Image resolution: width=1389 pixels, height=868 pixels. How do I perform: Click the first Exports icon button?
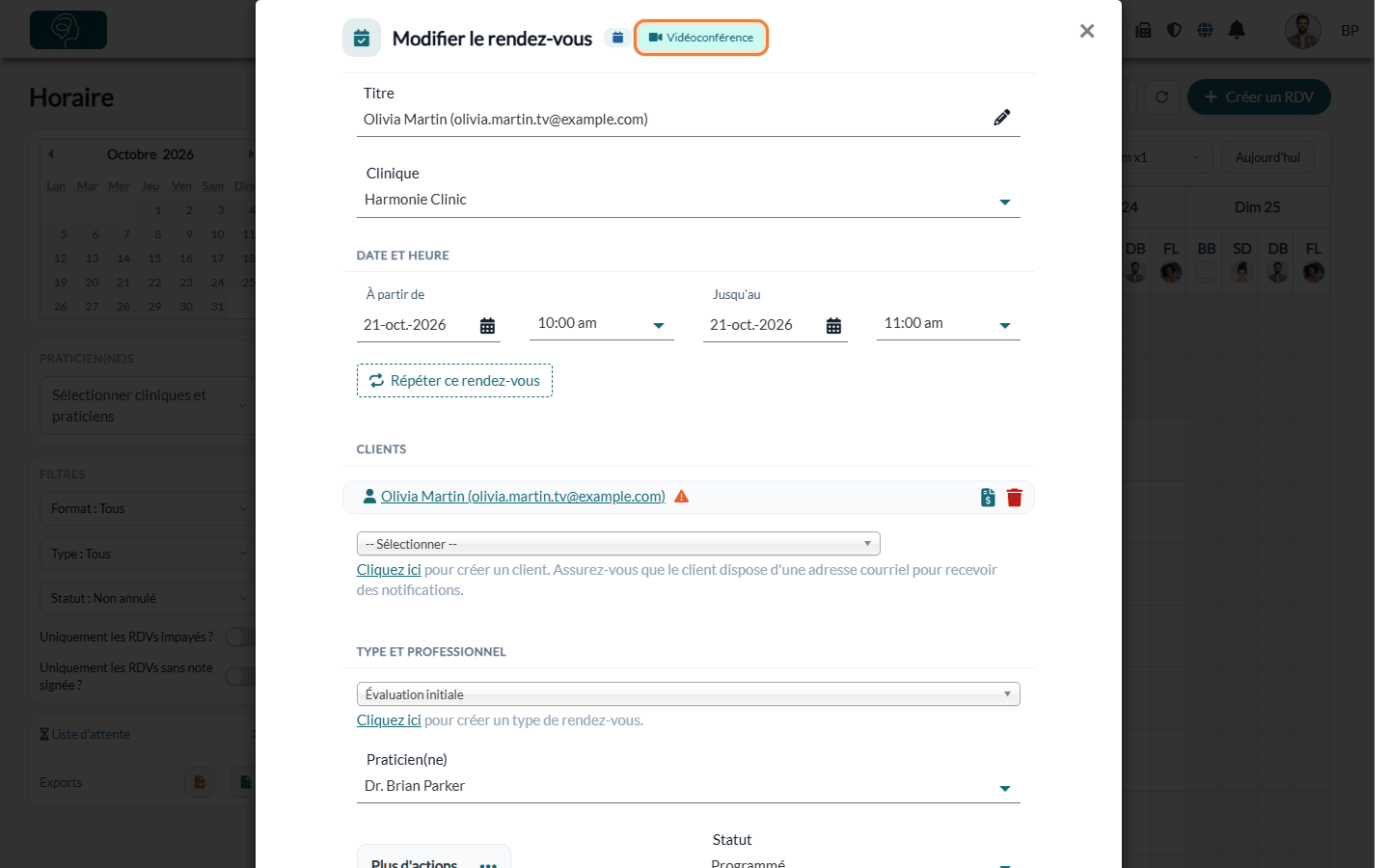(200, 782)
